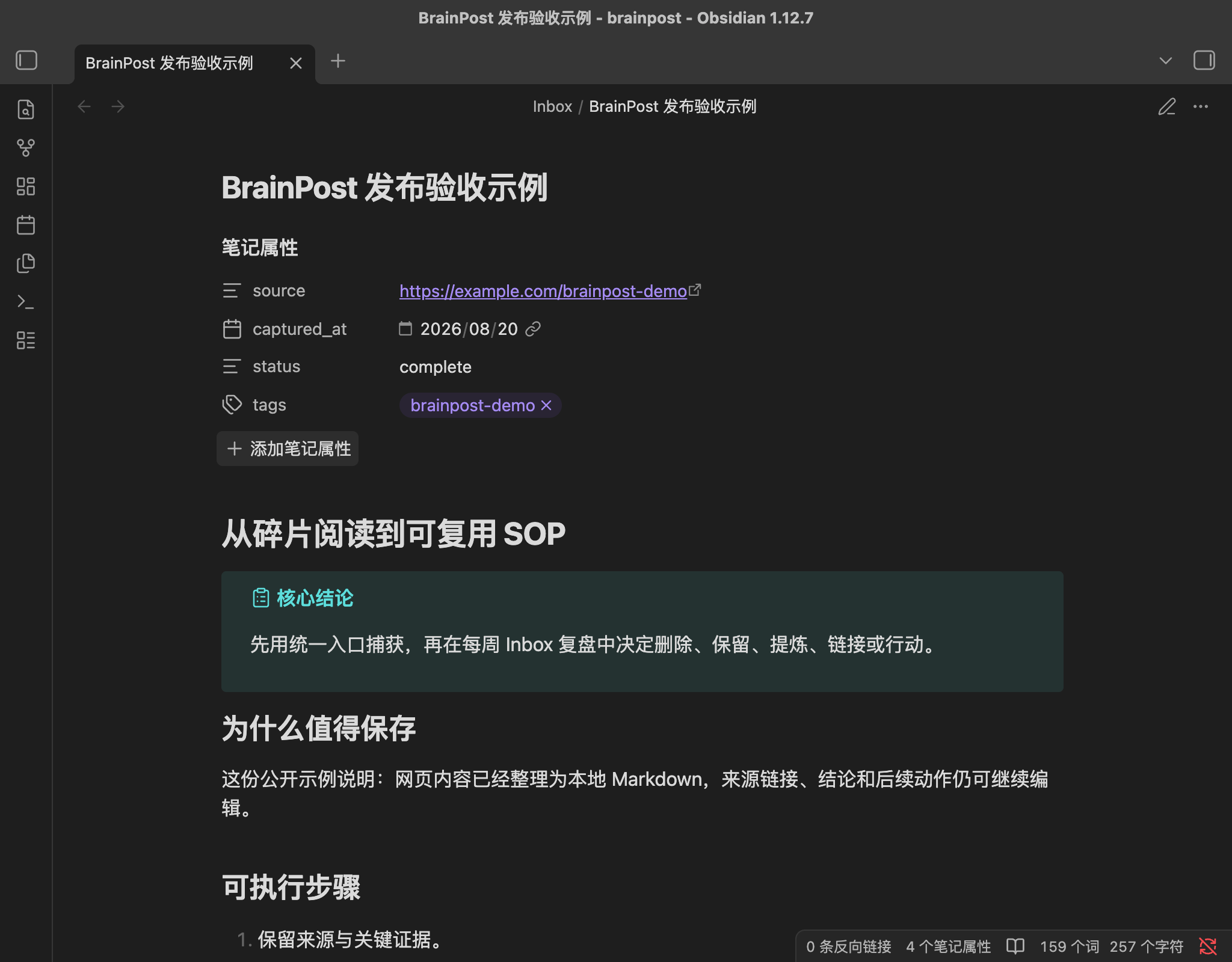Click the captured_at property name

click(x=300, y=329)
